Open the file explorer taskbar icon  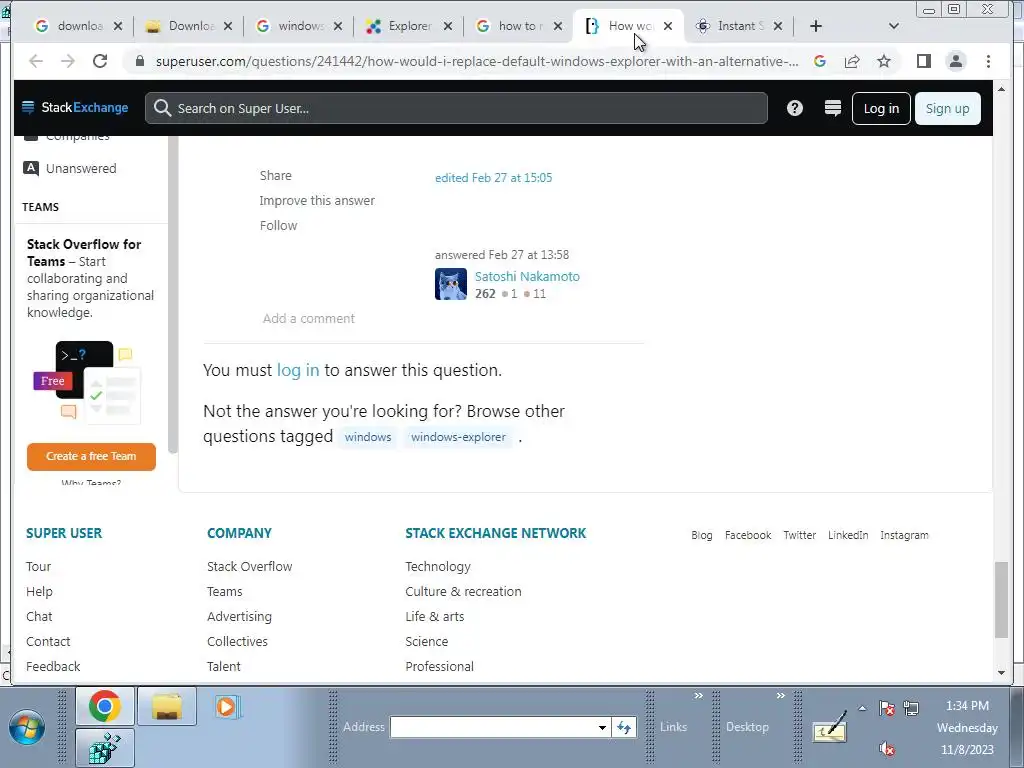[167, 706]
